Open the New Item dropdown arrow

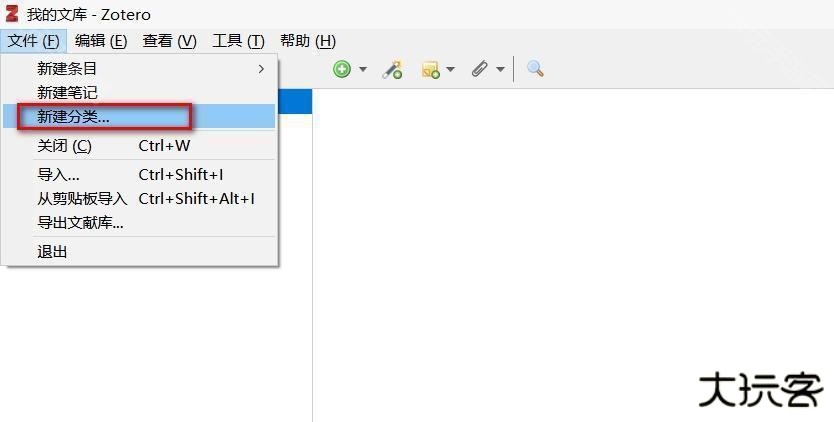click(363, 69)
